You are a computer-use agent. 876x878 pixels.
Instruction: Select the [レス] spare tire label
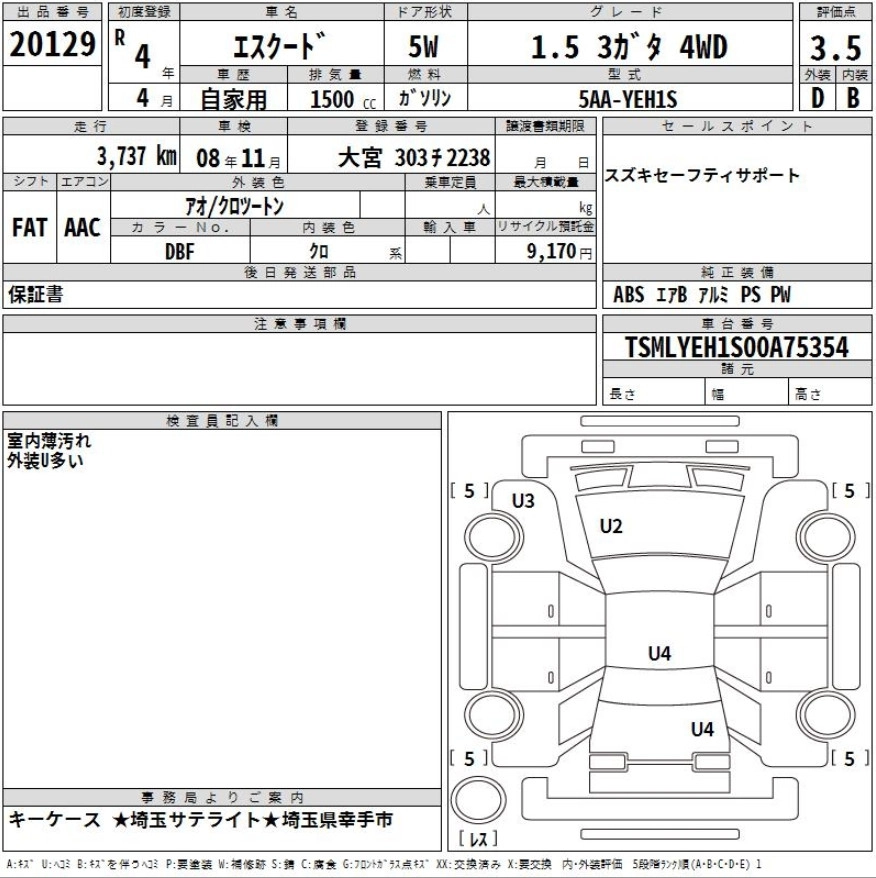(478, 839)
